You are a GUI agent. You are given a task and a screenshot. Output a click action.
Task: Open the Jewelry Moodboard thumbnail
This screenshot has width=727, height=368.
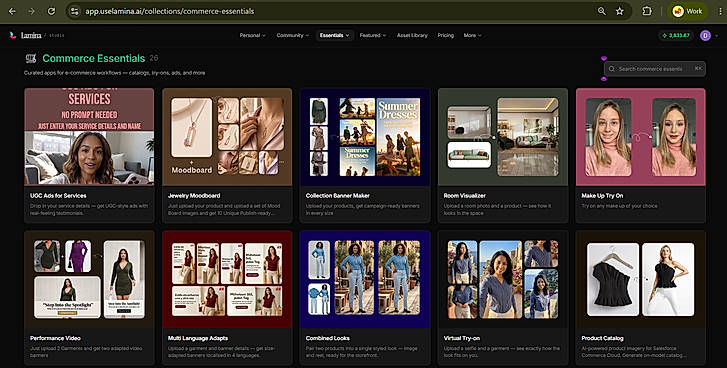(227, 137)
